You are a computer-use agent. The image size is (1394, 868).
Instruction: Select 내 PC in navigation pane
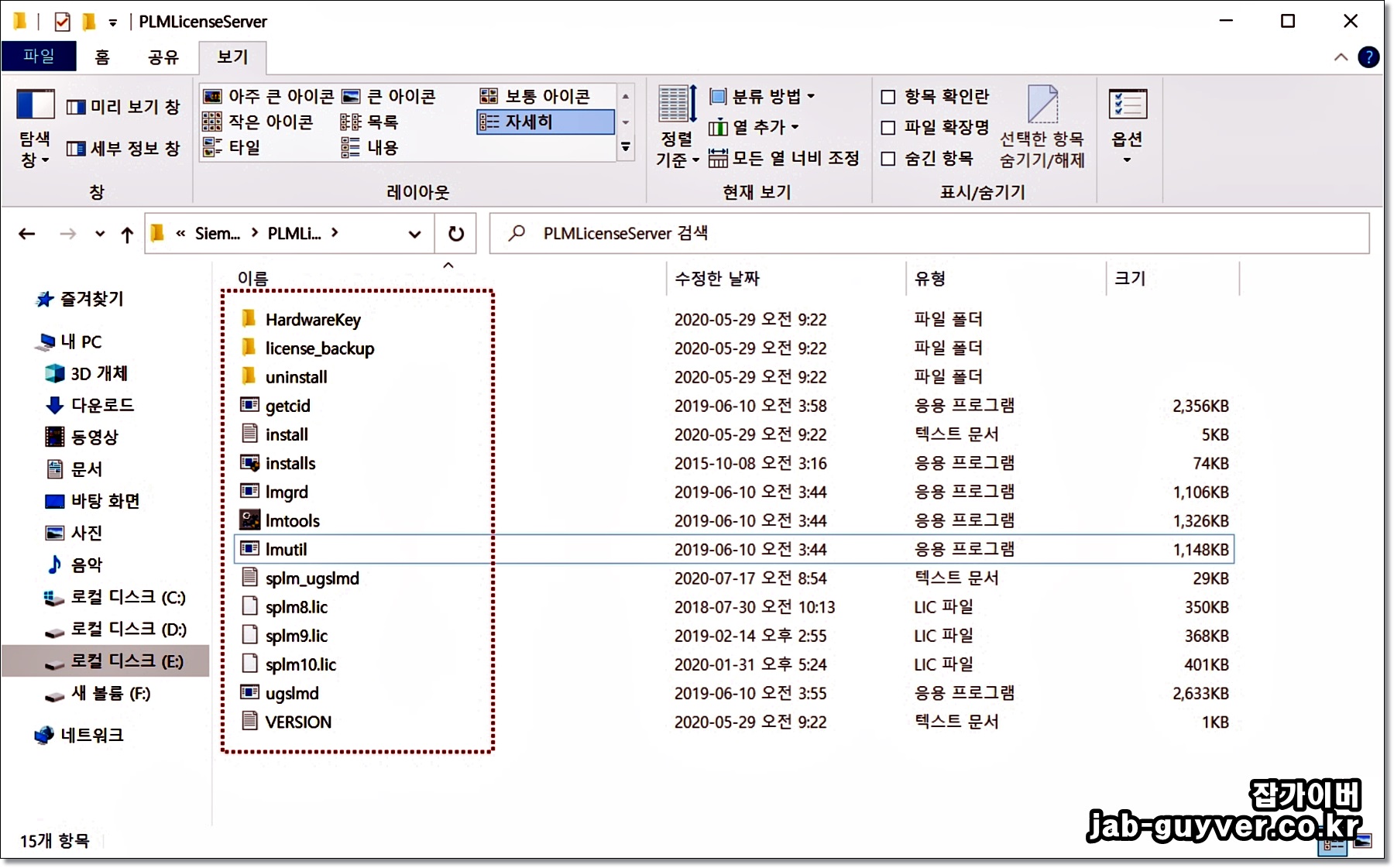(x=70, y=341)
